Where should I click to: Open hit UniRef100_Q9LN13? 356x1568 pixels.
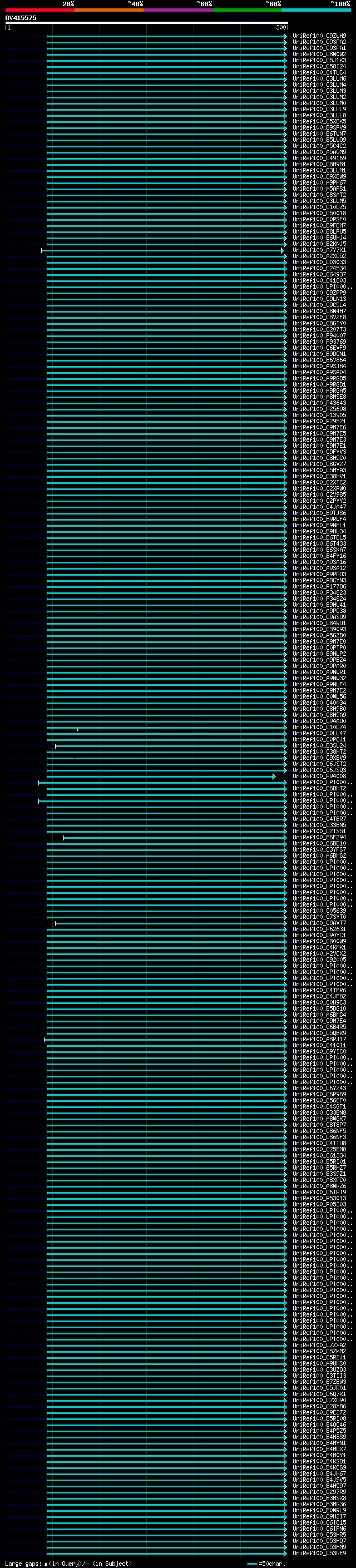coord(319,299)
